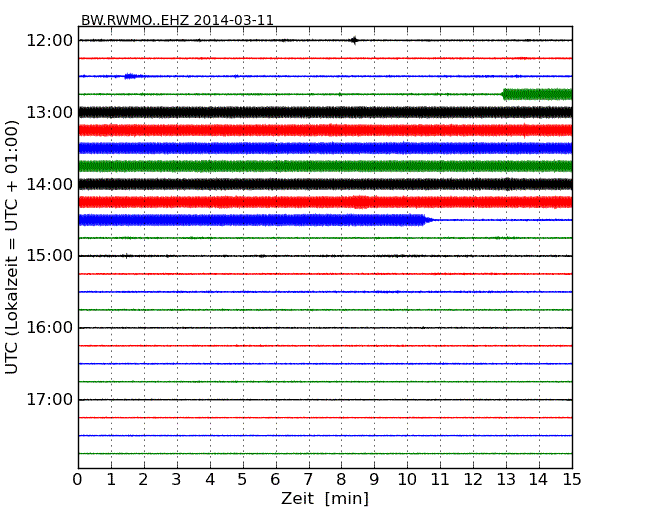650x520 pixels.
Task: Select the 16:00 y-axis time label
Action: point(50,328)
